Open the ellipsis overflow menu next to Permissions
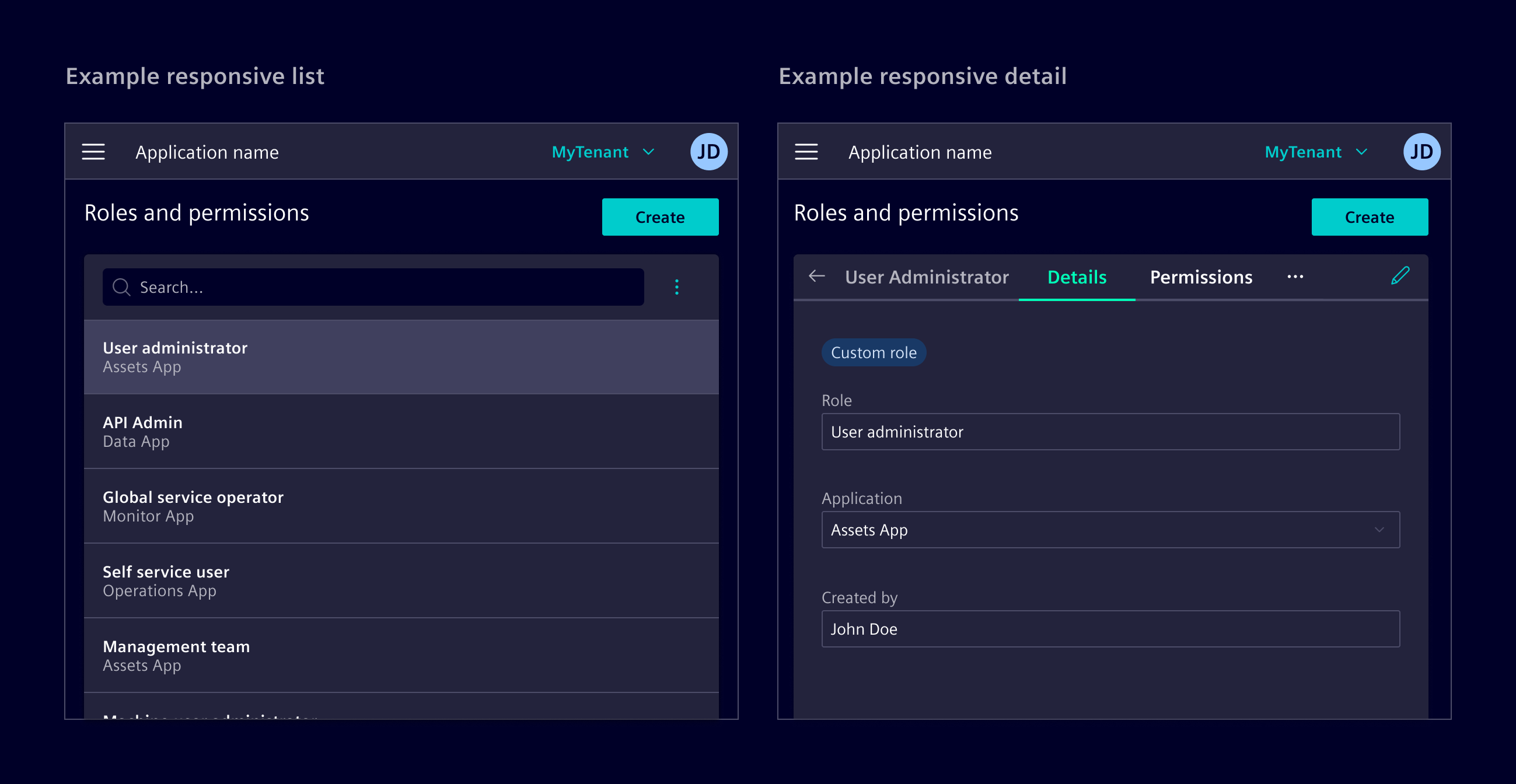This screenshot has height=784, width=1516. (1297, 277)
